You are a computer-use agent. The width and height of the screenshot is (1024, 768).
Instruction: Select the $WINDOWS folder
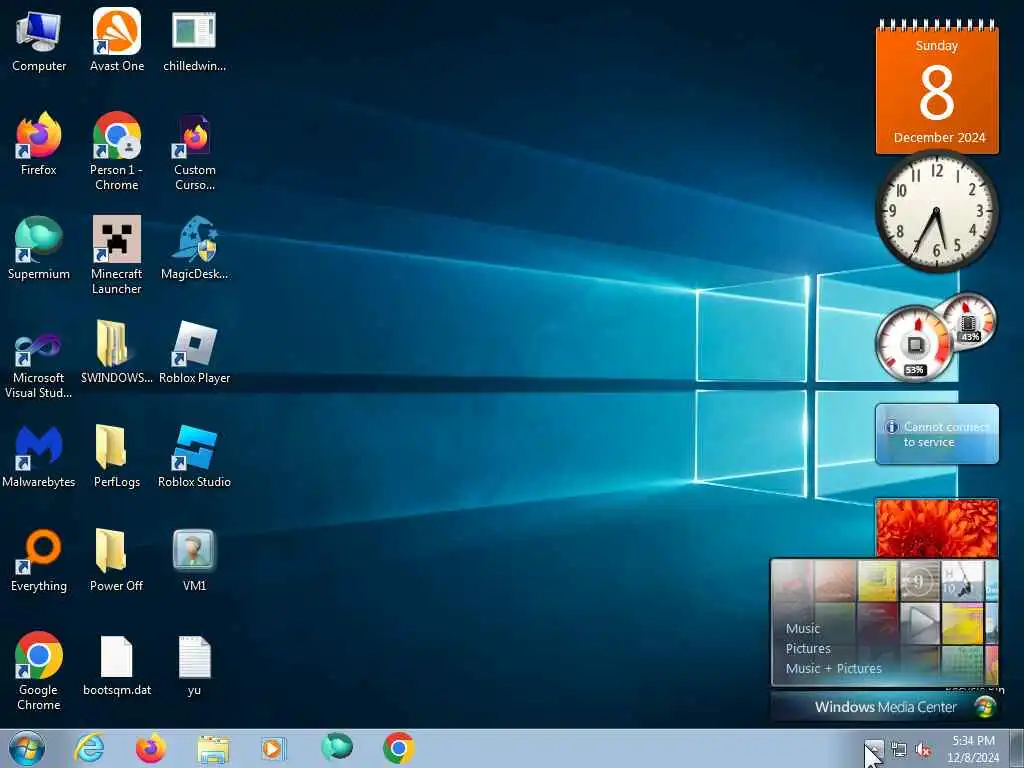tap(116, 352)
